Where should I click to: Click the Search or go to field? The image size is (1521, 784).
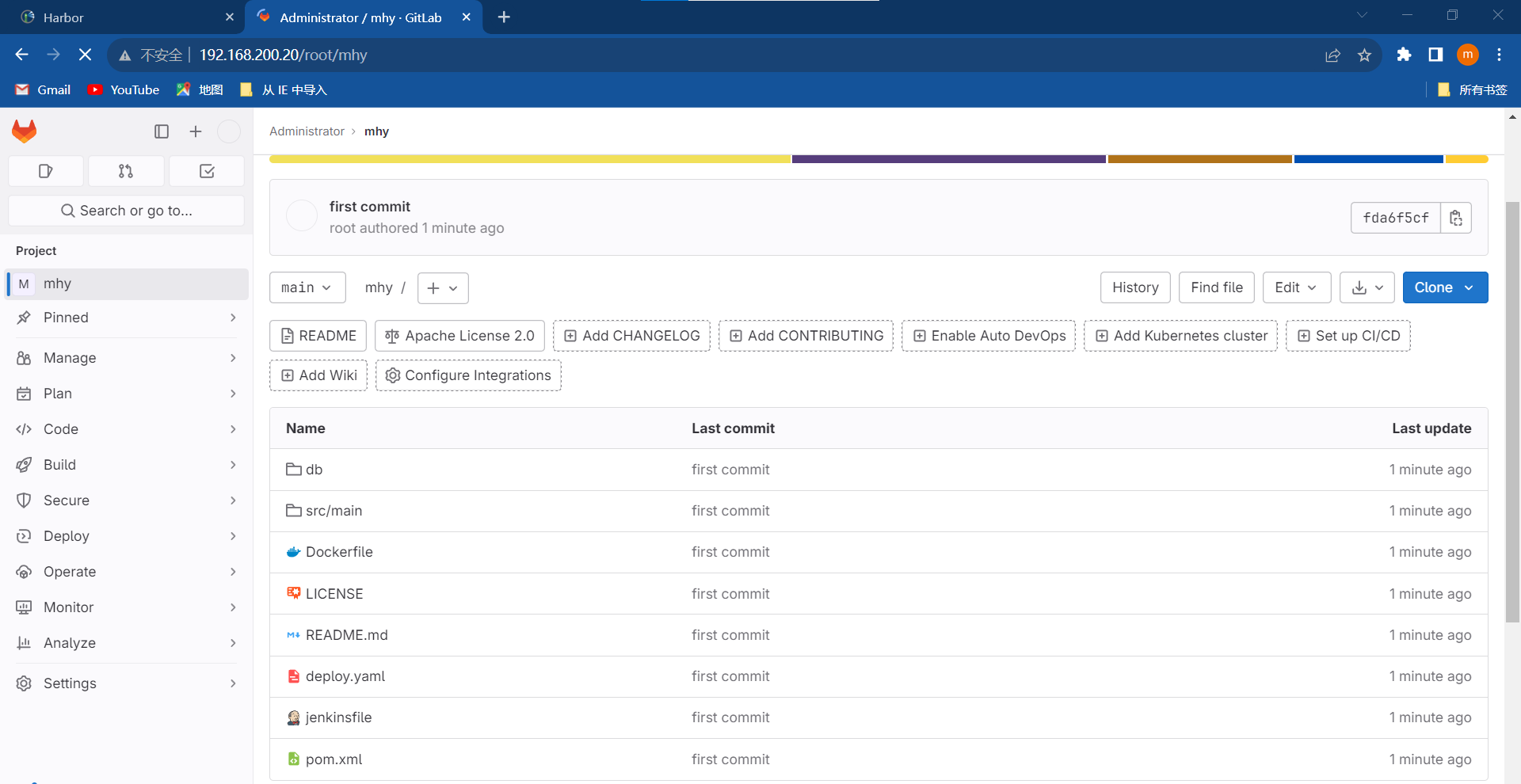(126, 211)
